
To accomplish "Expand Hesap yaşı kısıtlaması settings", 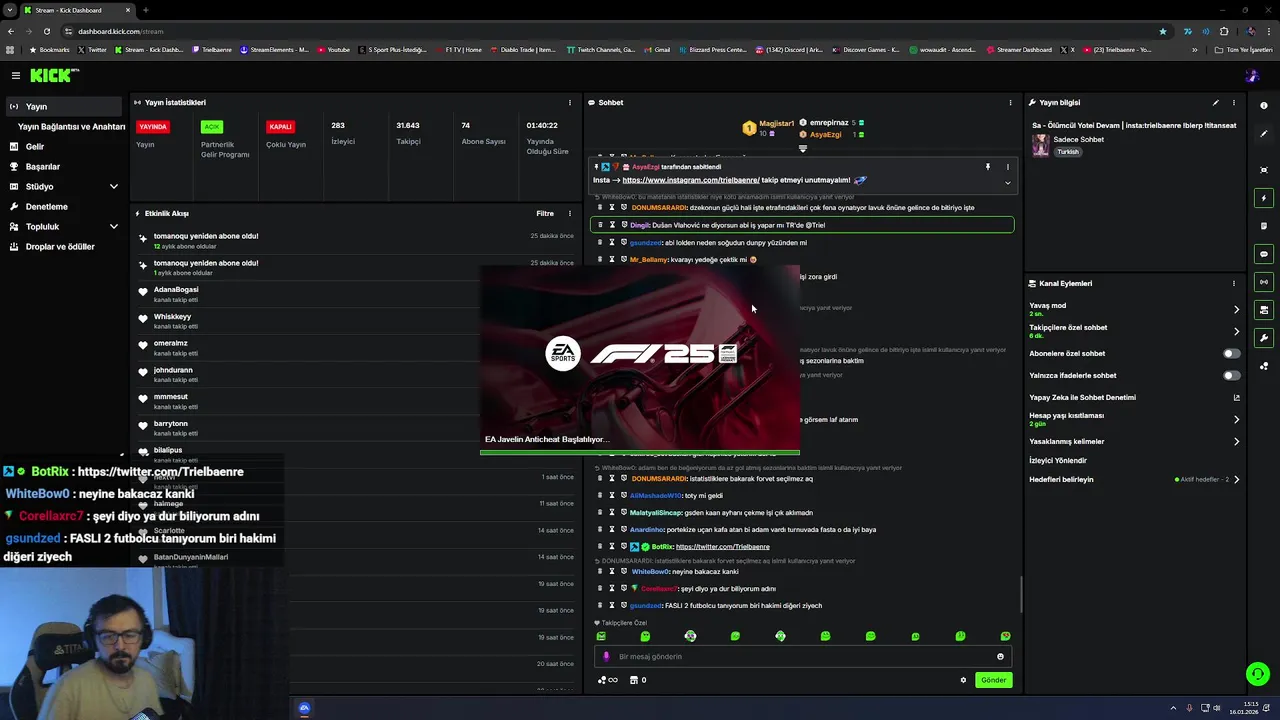I will (1236, 419).
